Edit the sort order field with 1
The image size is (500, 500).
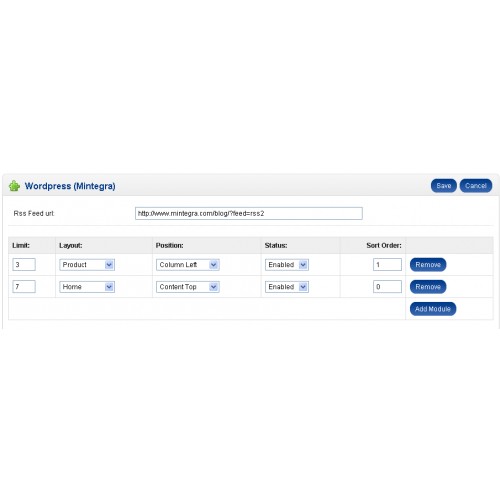(387, 265)
